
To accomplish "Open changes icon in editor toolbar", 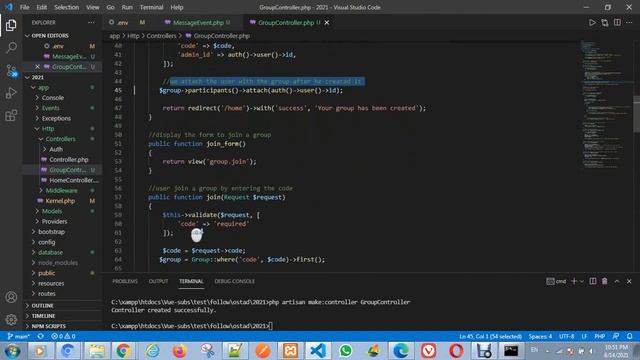I will [604, 23].
